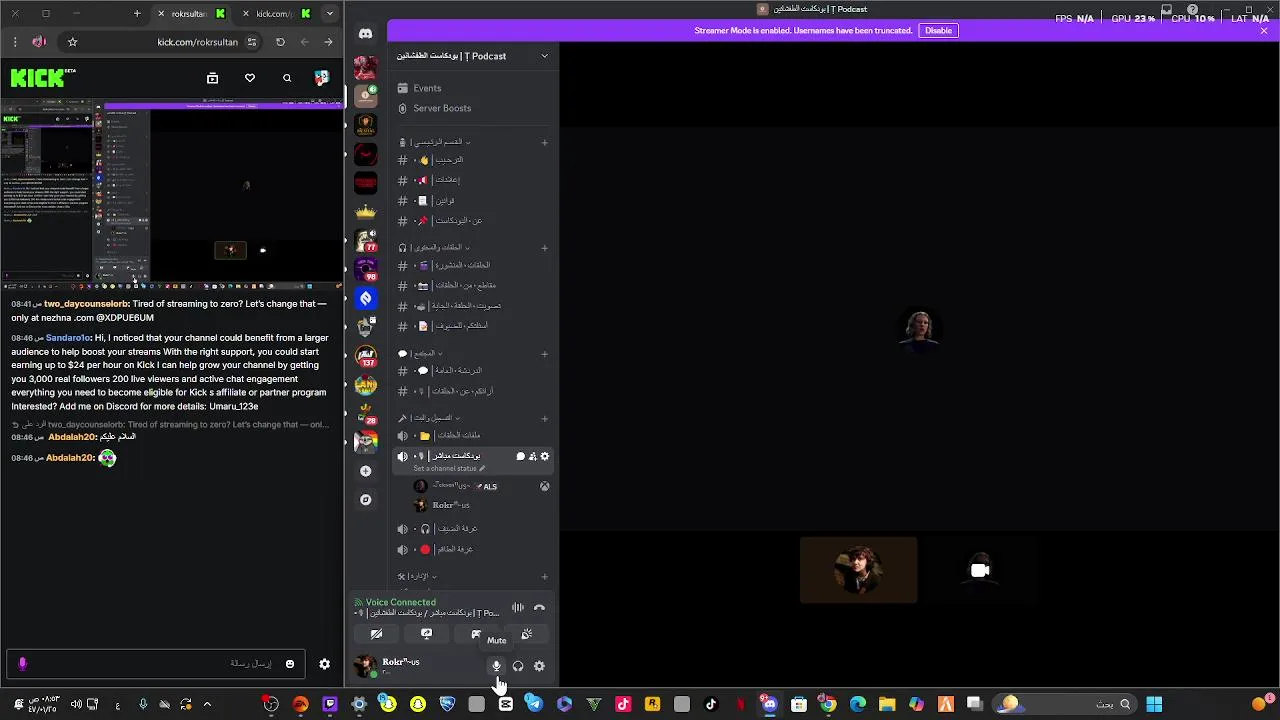The height and width of the screenshot is (720, 1280).
Task: Explore discoverable servers compass icon
Action: 365,499
